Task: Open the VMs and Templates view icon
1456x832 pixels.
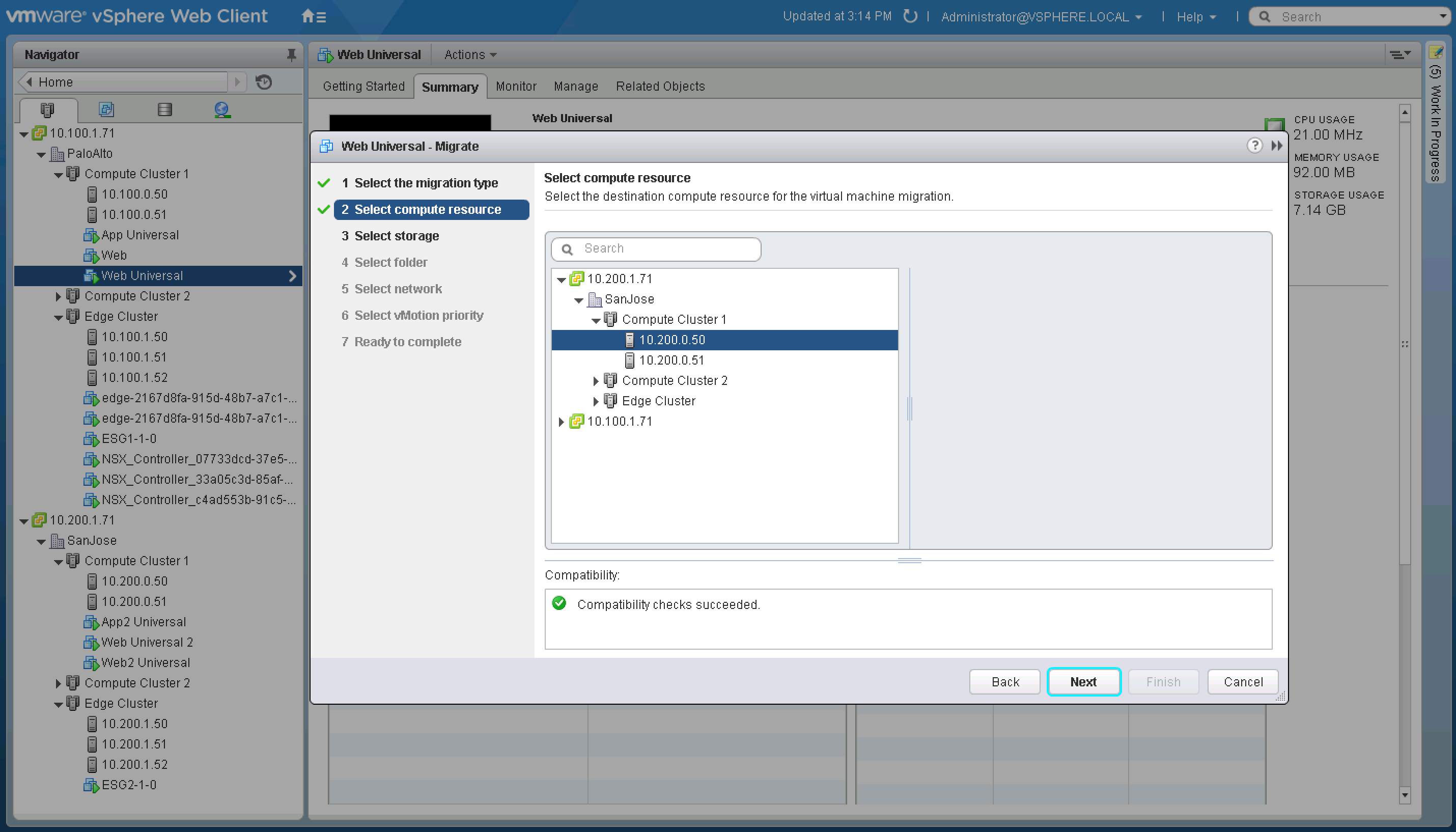Action: click(106, 109)
